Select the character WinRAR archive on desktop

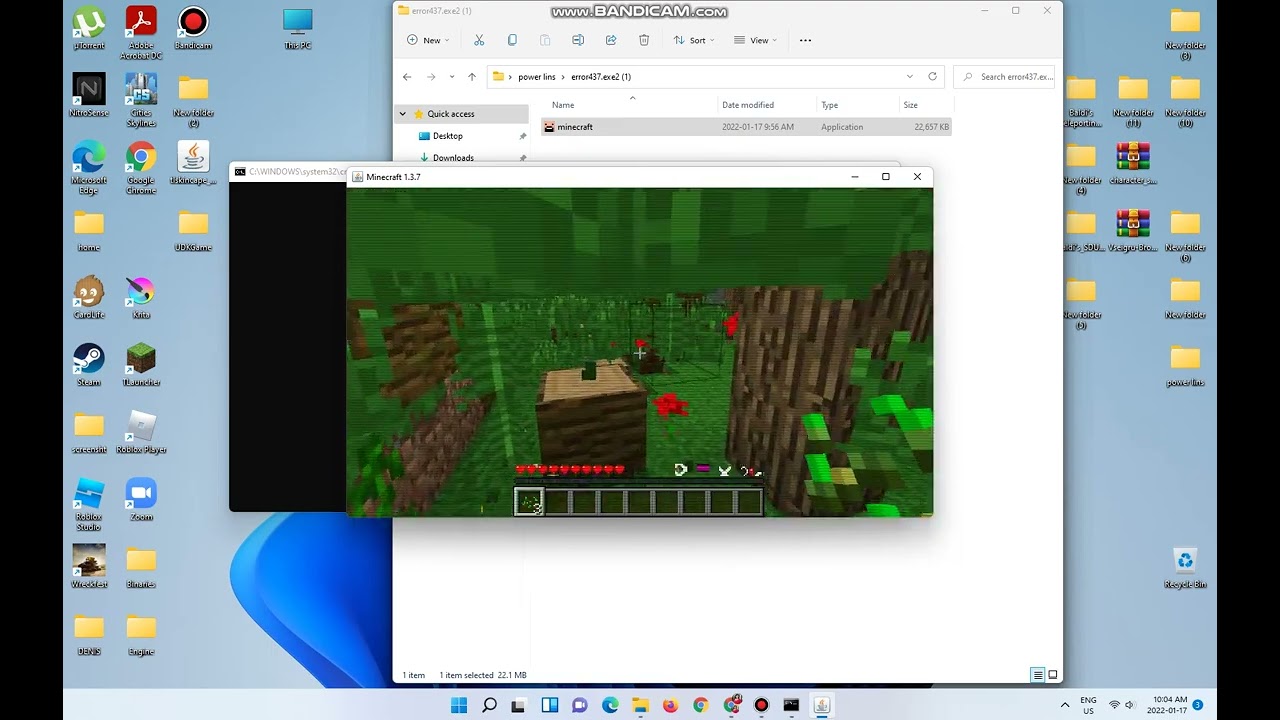coord(1133,162)
